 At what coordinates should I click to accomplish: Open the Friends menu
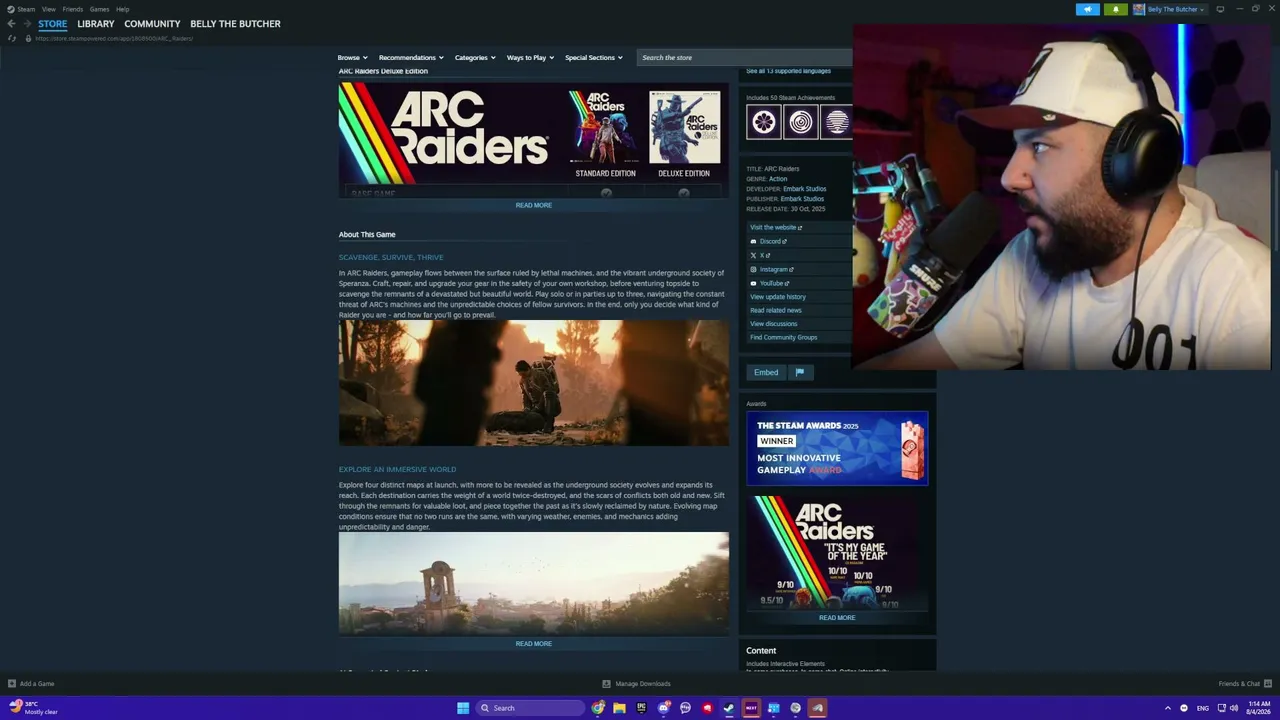[73, 9]
